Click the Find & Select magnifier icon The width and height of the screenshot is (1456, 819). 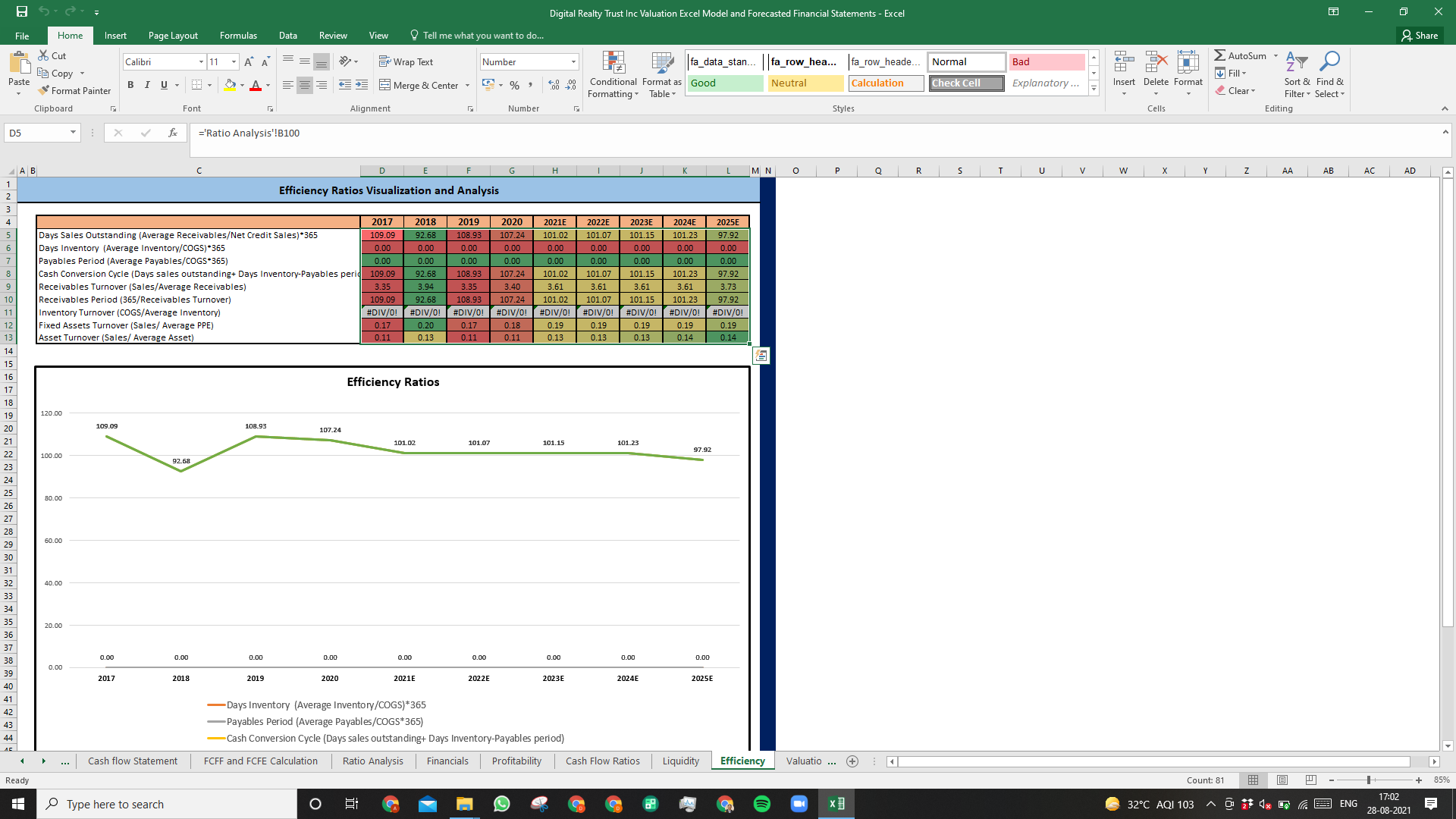1329,62
